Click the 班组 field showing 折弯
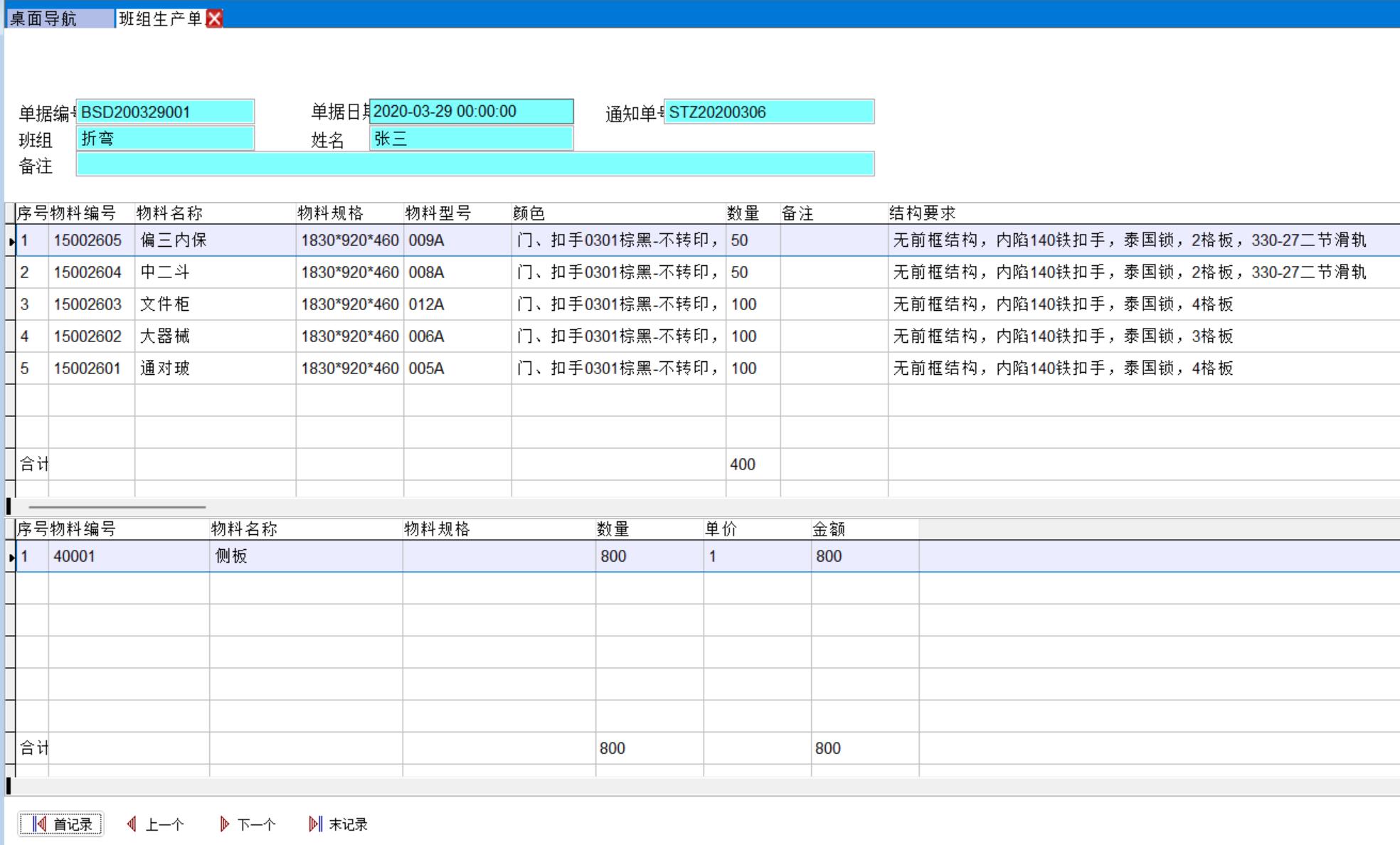Screen dimensions: 1400x845 (x=165, y=138)
